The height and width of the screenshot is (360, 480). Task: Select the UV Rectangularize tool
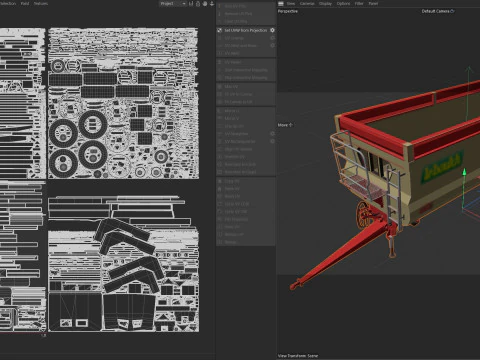tap(240, 141)
